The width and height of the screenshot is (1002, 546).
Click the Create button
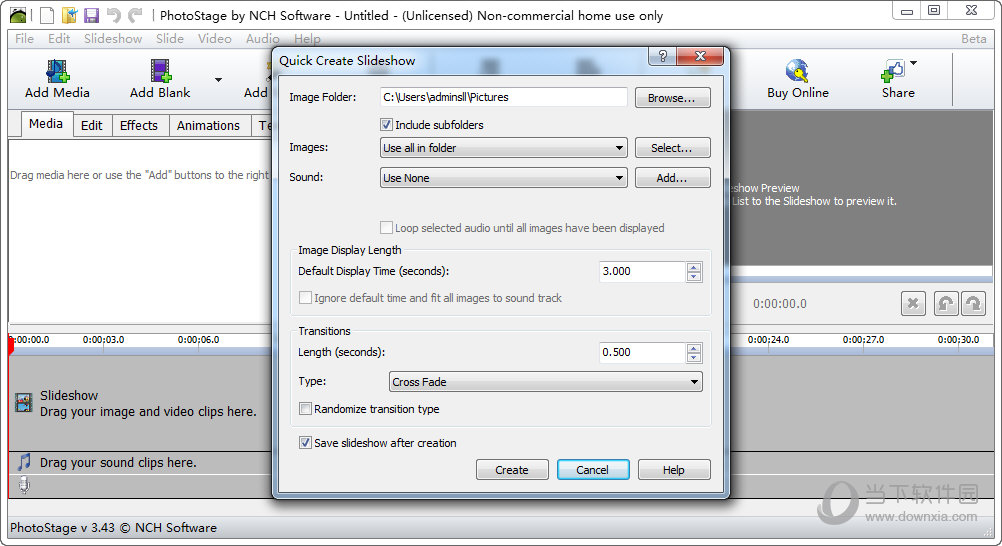[512, 470]
